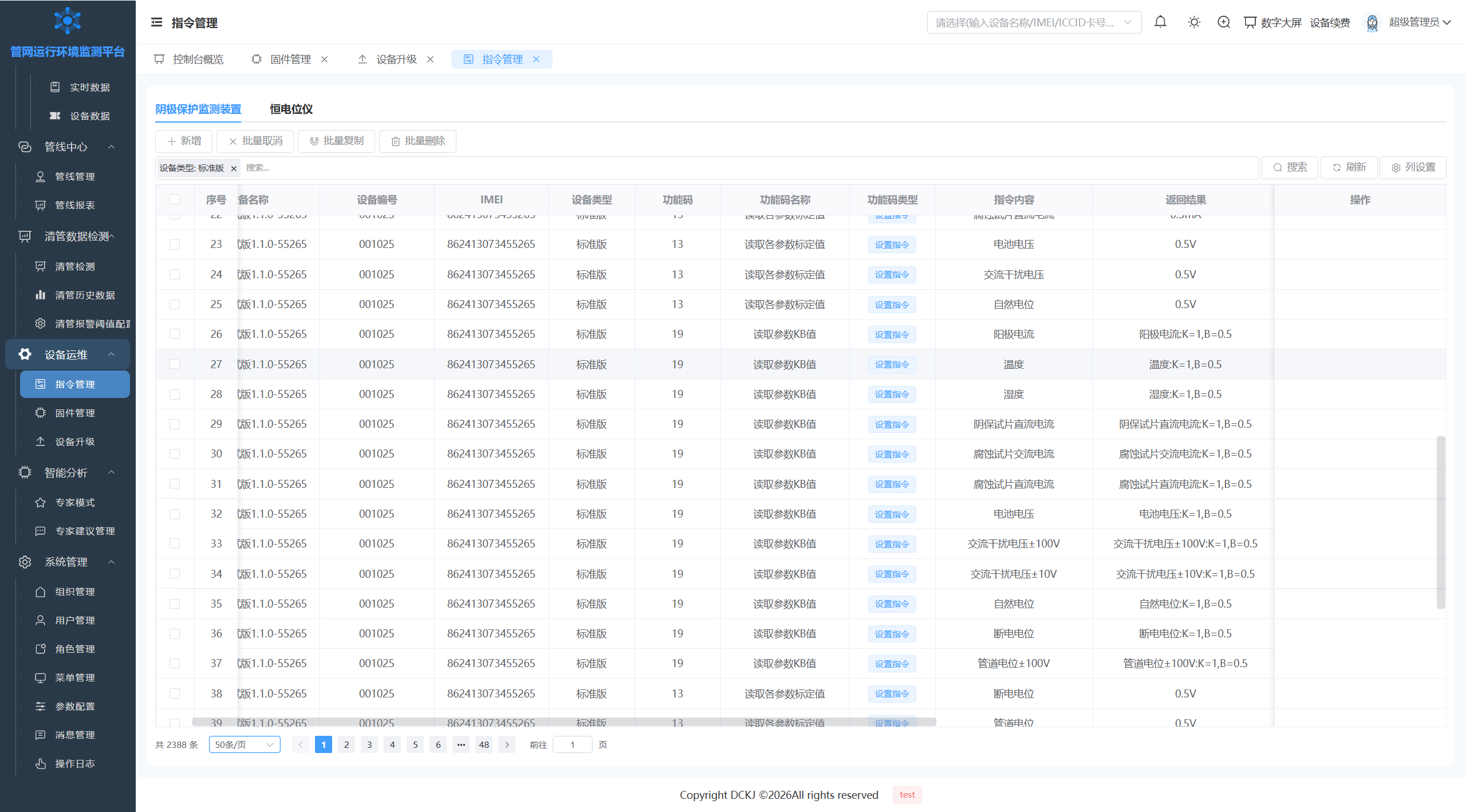Open 清管历史数据 sidebar item
1466x812 pixels.
click(x=76, y=295)
